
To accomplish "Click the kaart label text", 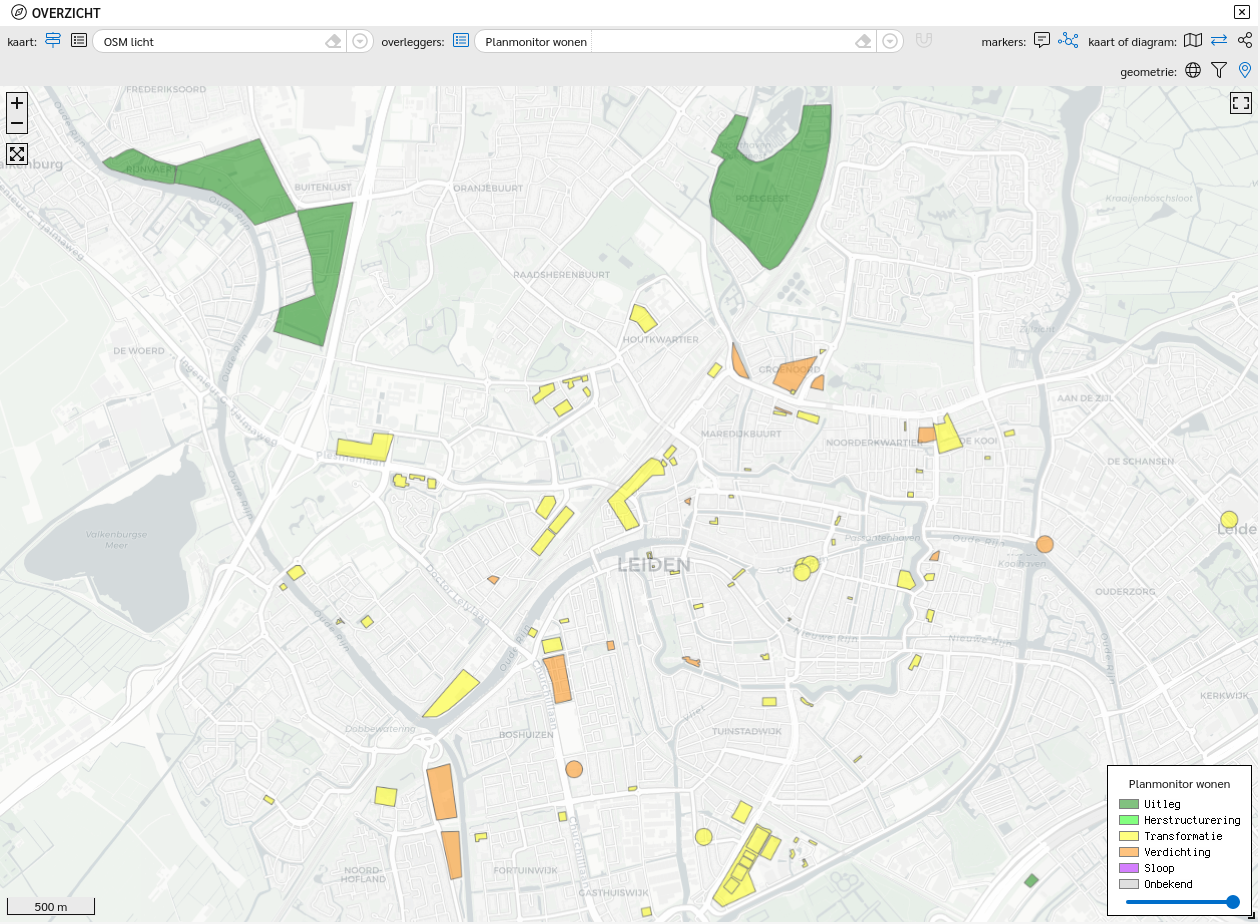I will point(22,42).
